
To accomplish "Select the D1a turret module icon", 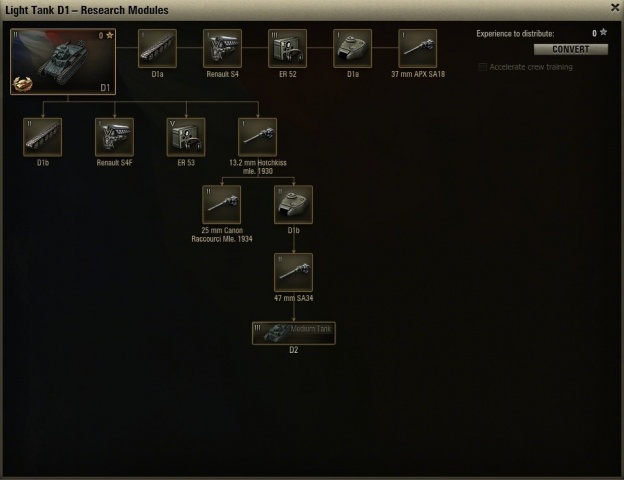I will pyautogui.click(x=352, y=48).
